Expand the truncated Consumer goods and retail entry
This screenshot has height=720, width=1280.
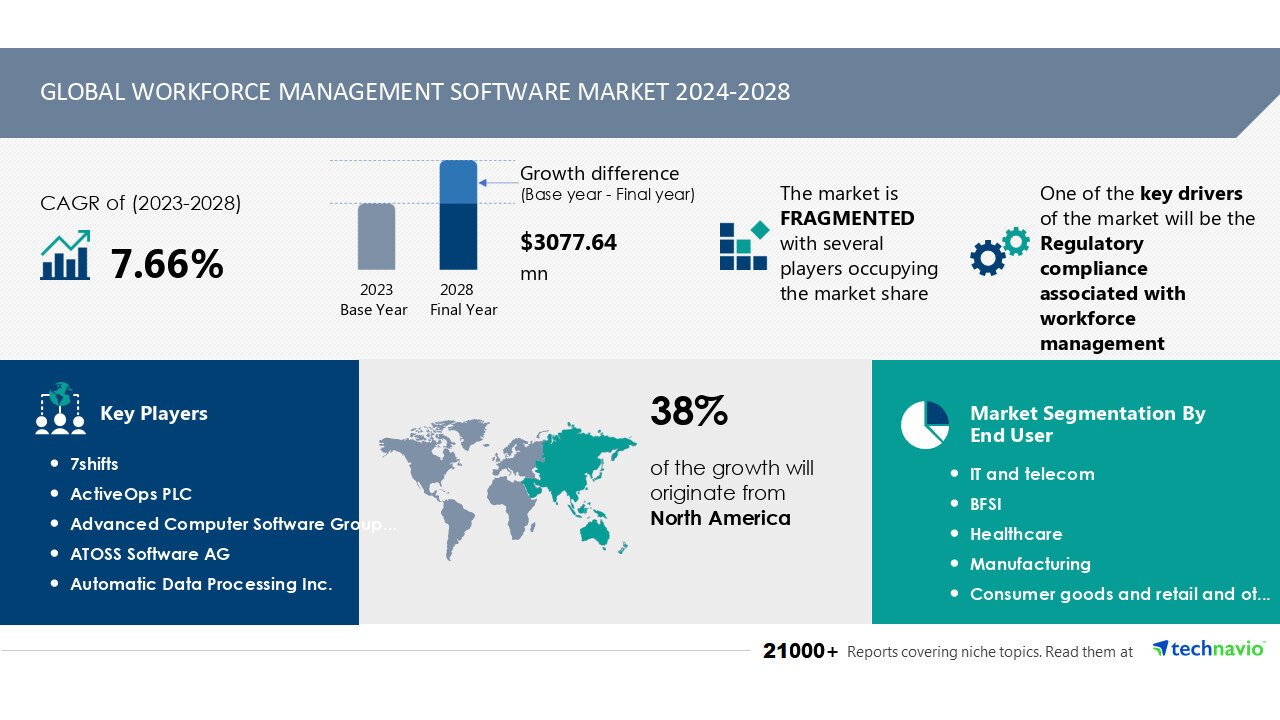click(1119, 594)
